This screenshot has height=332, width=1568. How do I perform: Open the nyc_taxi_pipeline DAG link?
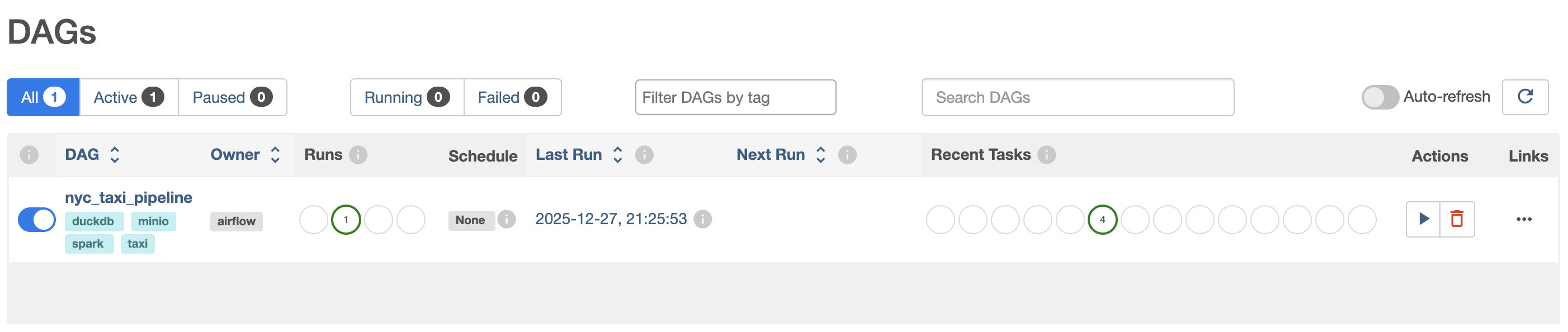[x=129, y=198]
